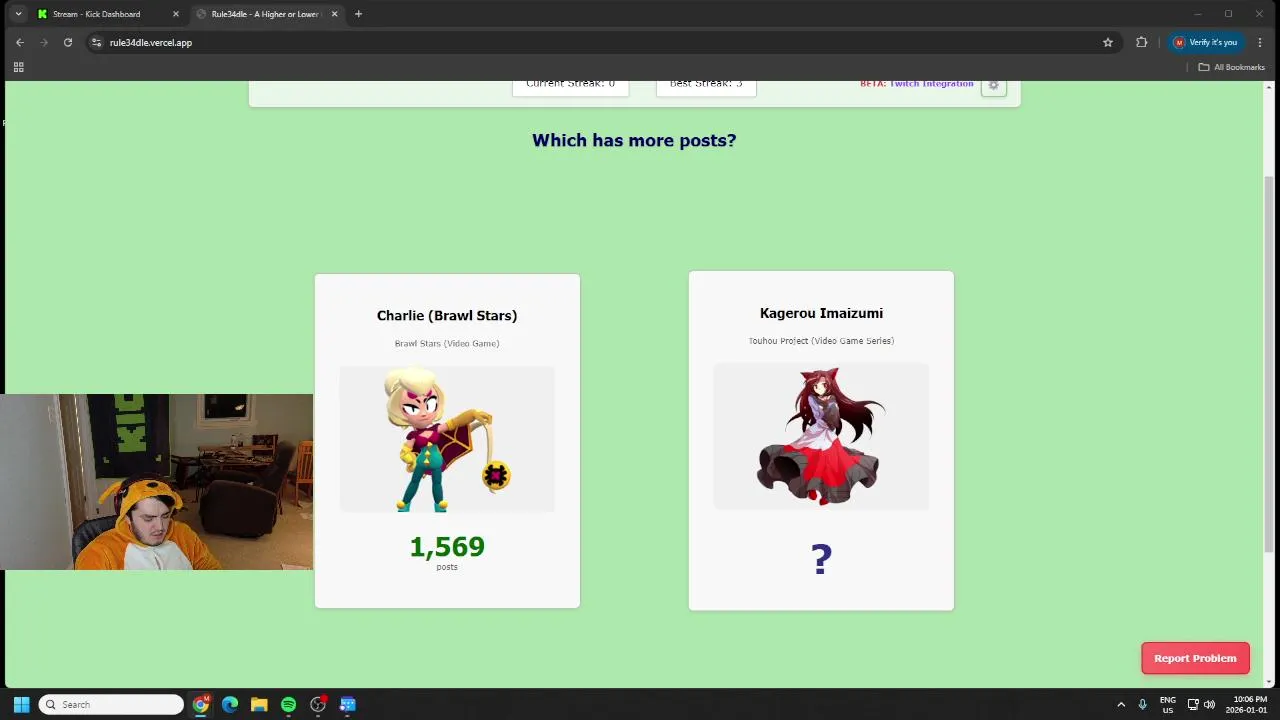Close the Rule34dle tab

point(334,14)
